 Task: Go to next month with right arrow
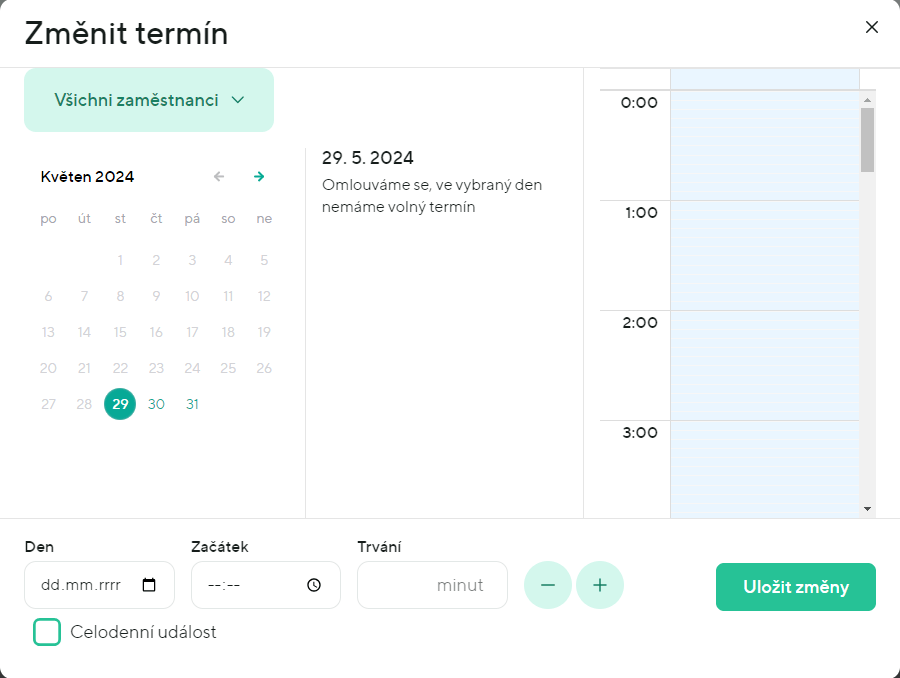(259, 177)
